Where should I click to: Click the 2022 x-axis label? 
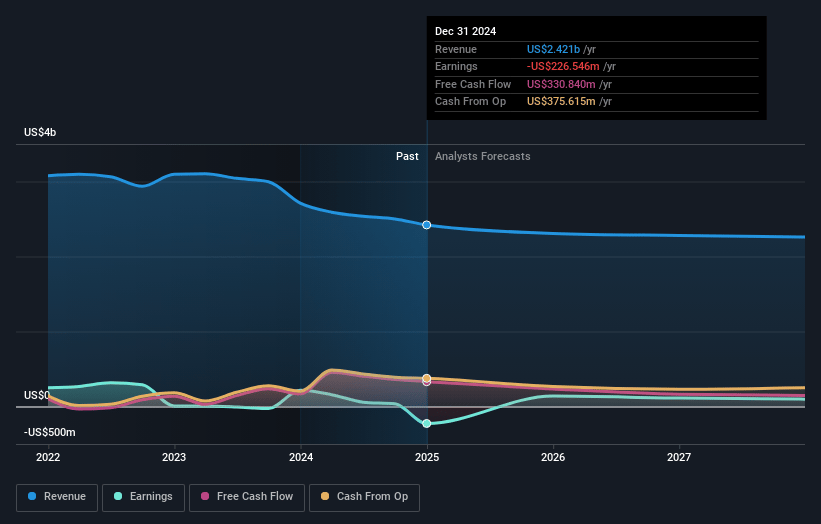point(48,458)
